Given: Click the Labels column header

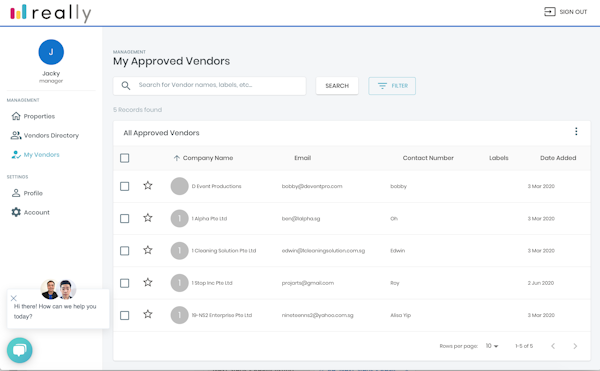Looking at the screenshot, I should pyautogui.click(x=499, y=158).
